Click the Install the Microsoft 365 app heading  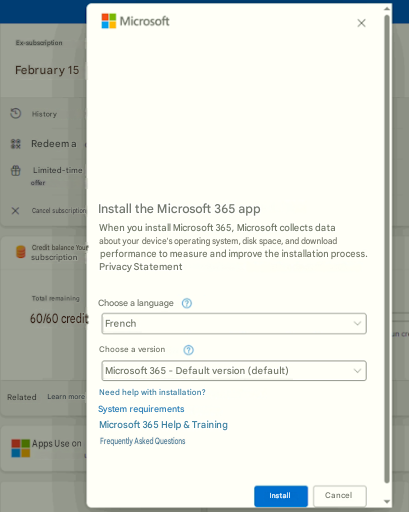[179, 209]
